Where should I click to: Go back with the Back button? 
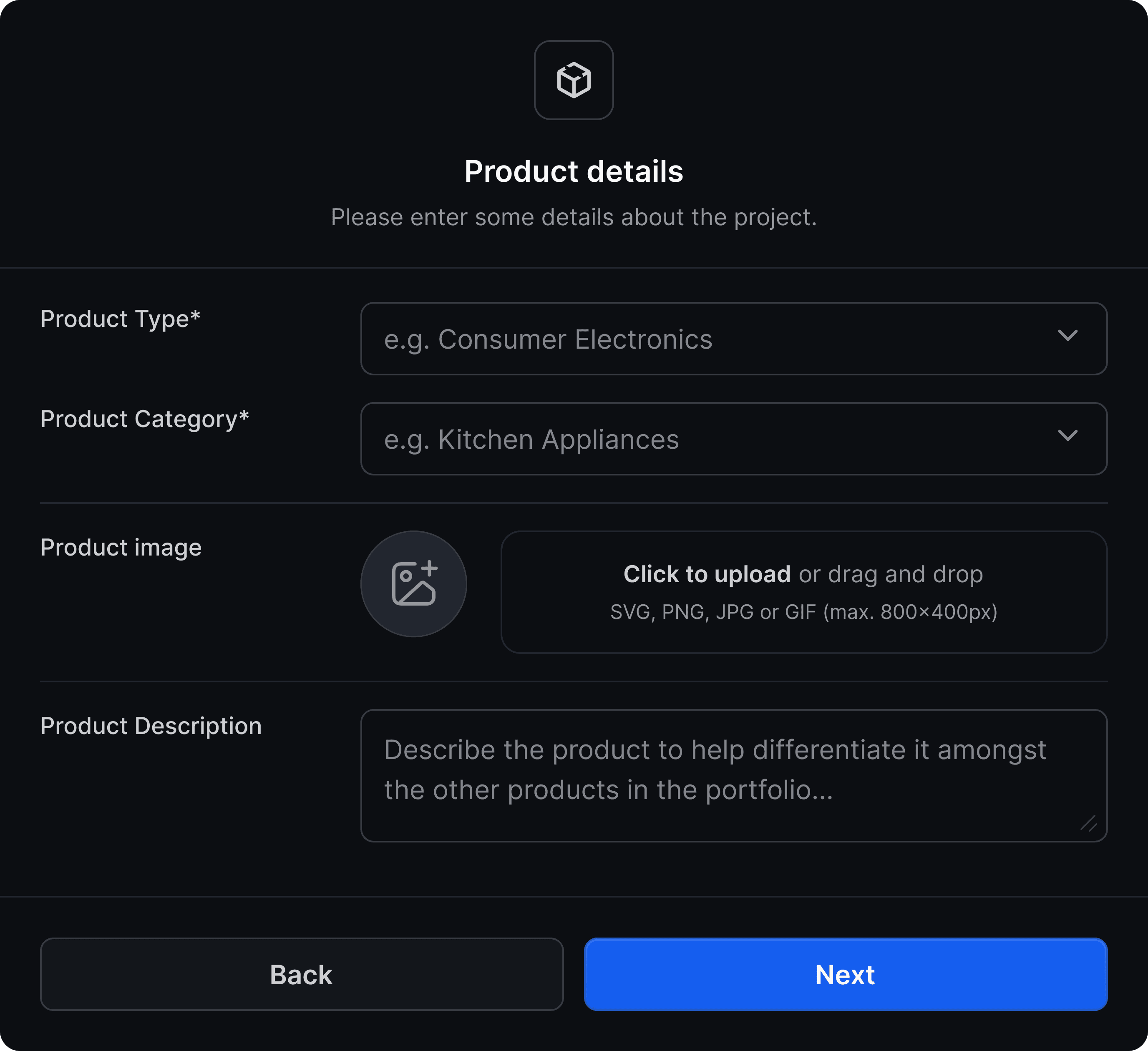click(x=302, y=974)
